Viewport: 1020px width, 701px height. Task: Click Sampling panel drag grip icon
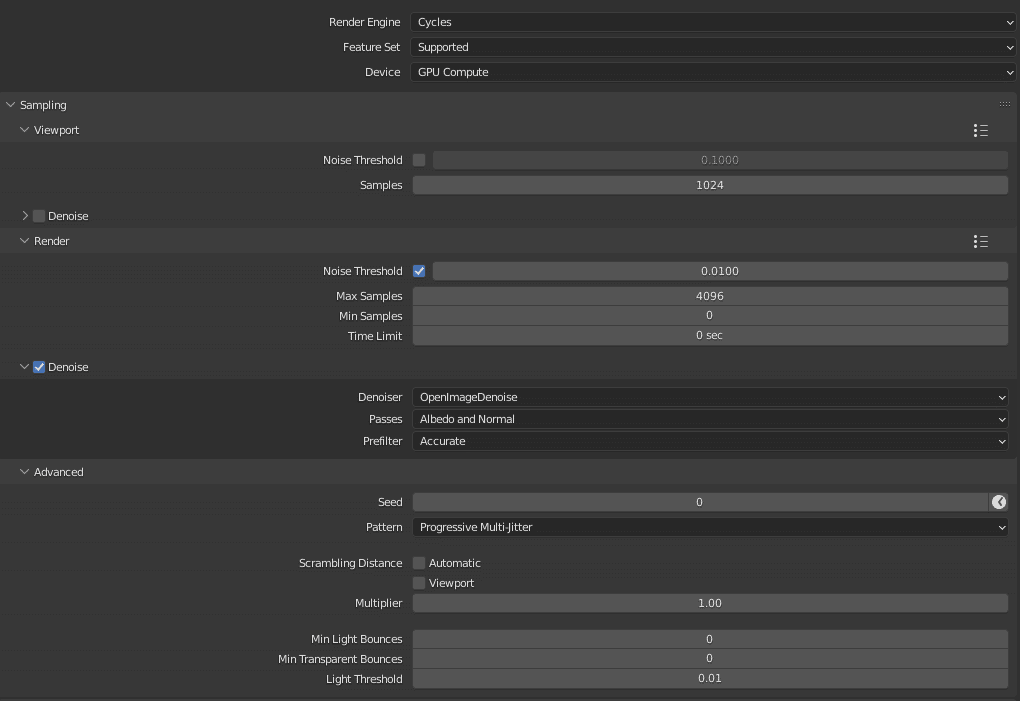(1004, 105)
